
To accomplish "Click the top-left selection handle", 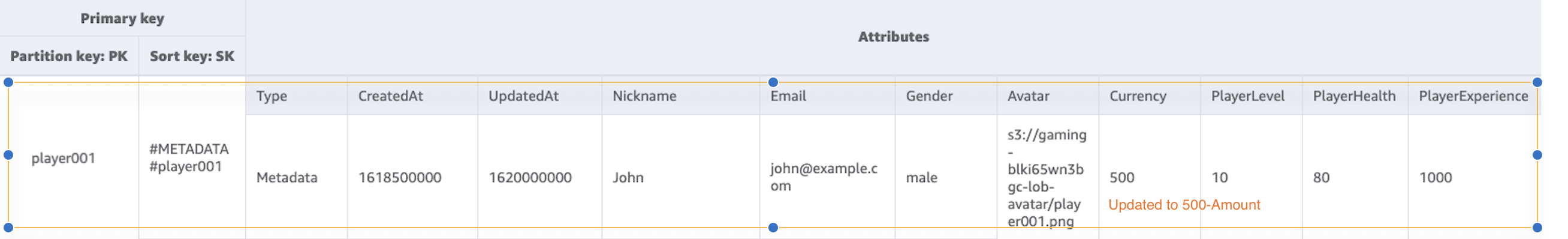I will tap(8, 82).
